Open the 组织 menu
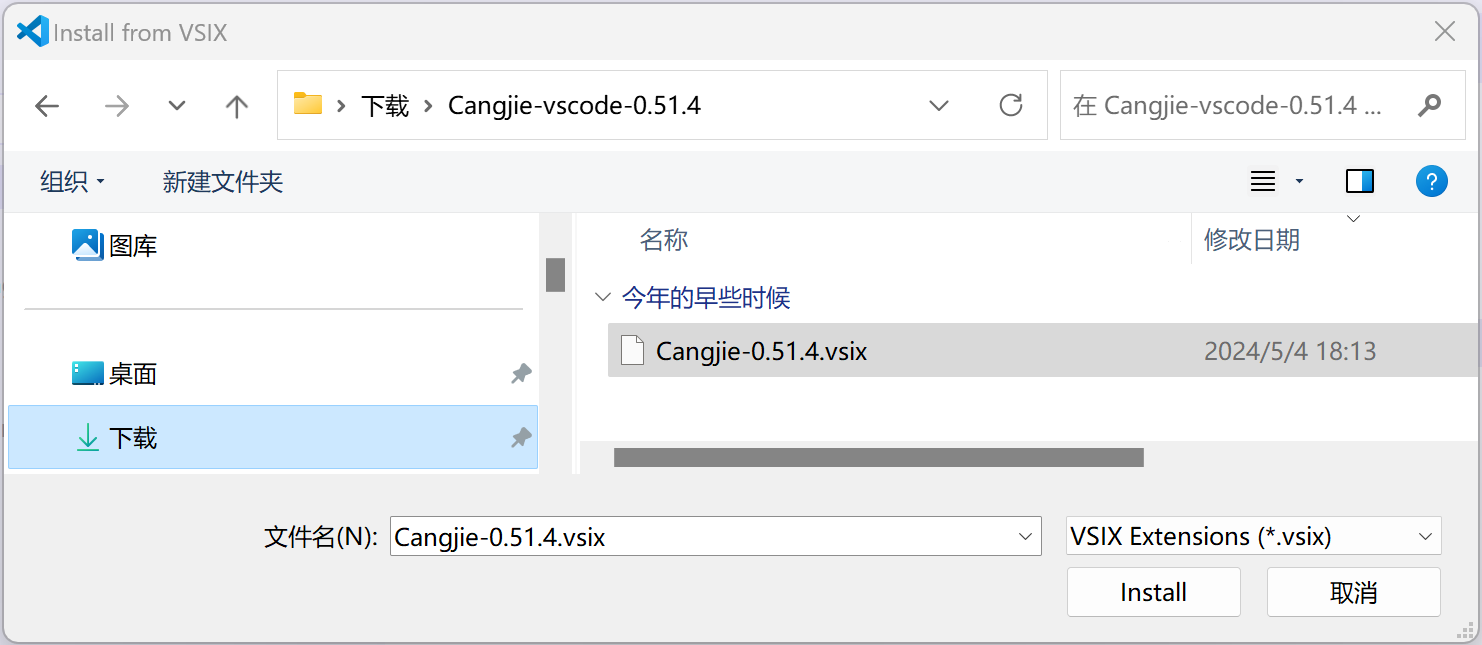The height and width of the screenshot is (645, 1482). 72,182
